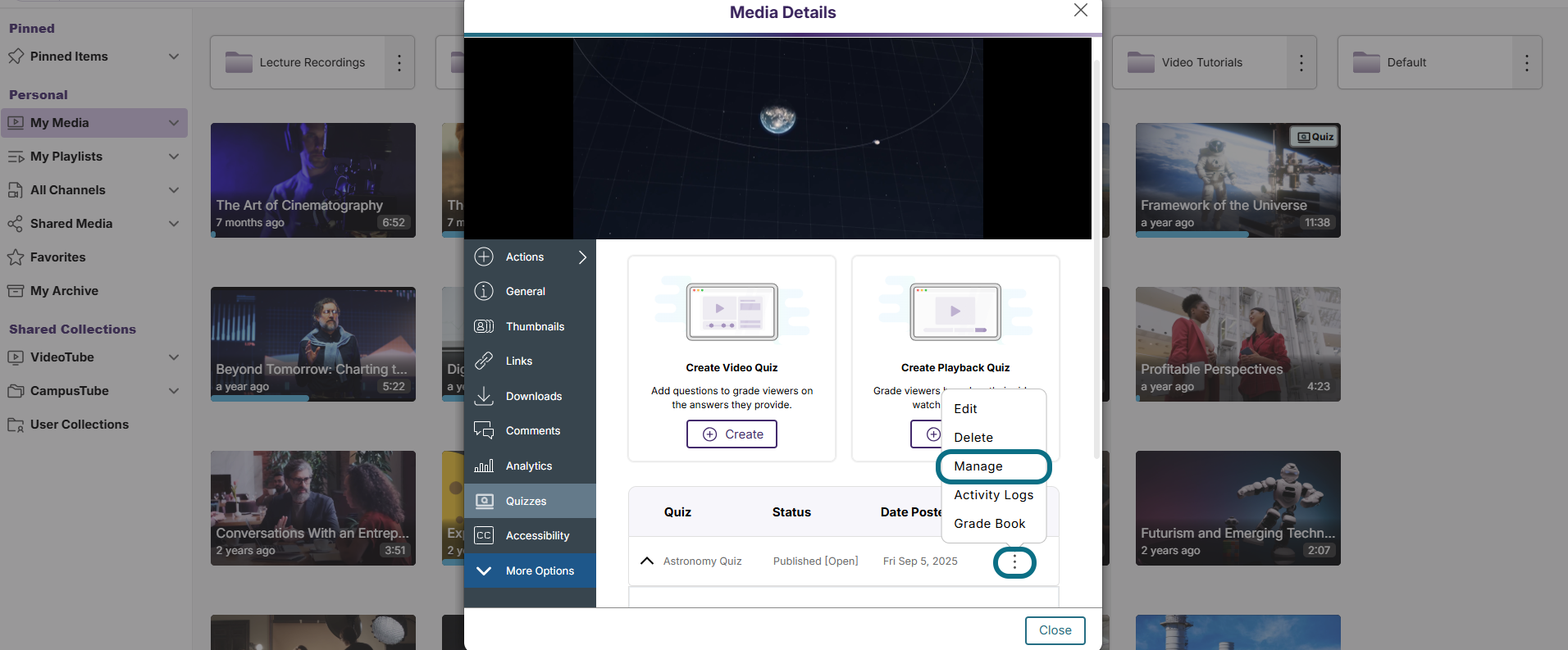Click the Media Details dialog scrollbar
The height and width of the screenshot is (650, 1568).
click(x=1096, y=258)
